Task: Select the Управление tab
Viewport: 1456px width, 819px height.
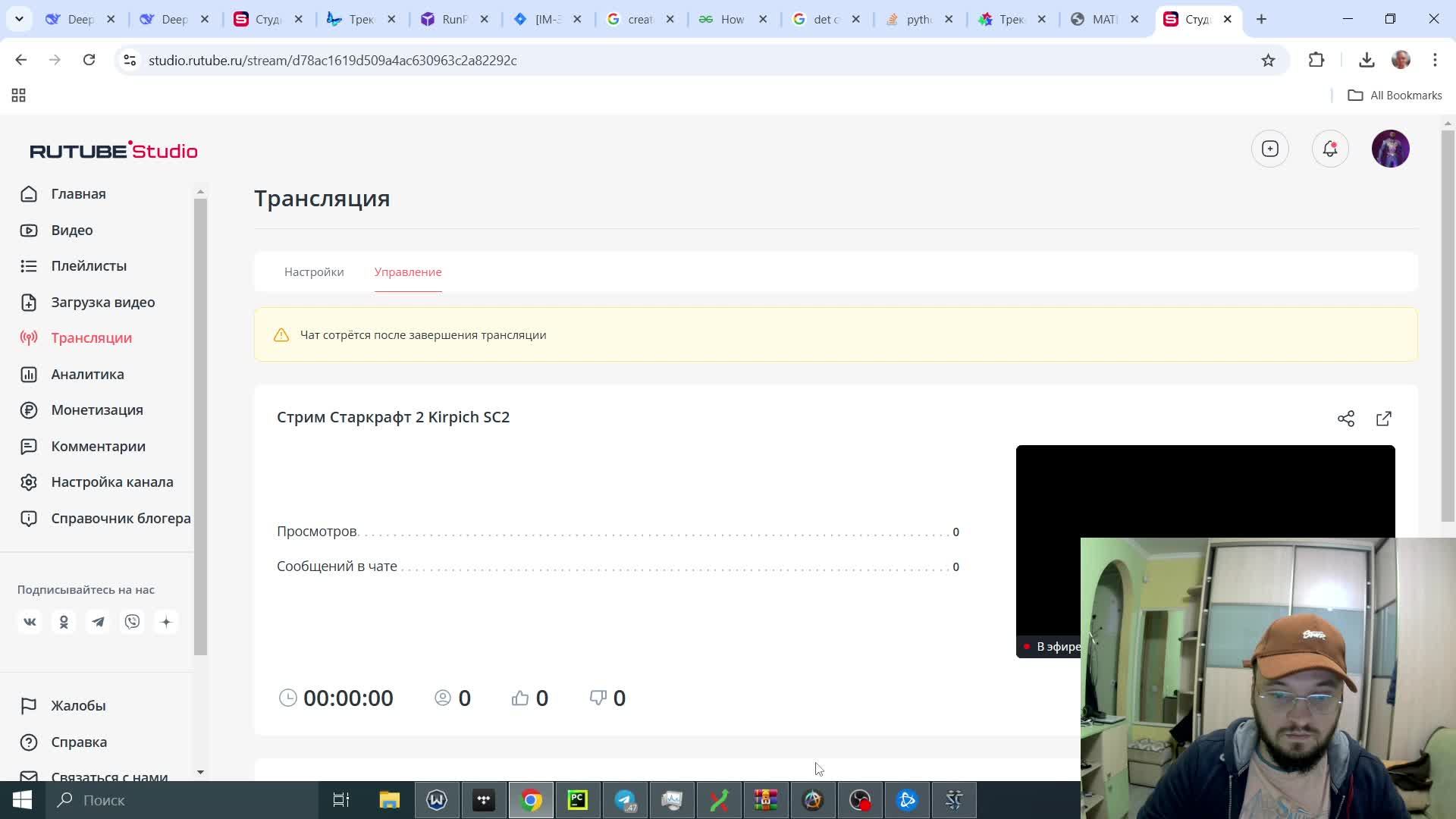Action: tap(407, 271)
